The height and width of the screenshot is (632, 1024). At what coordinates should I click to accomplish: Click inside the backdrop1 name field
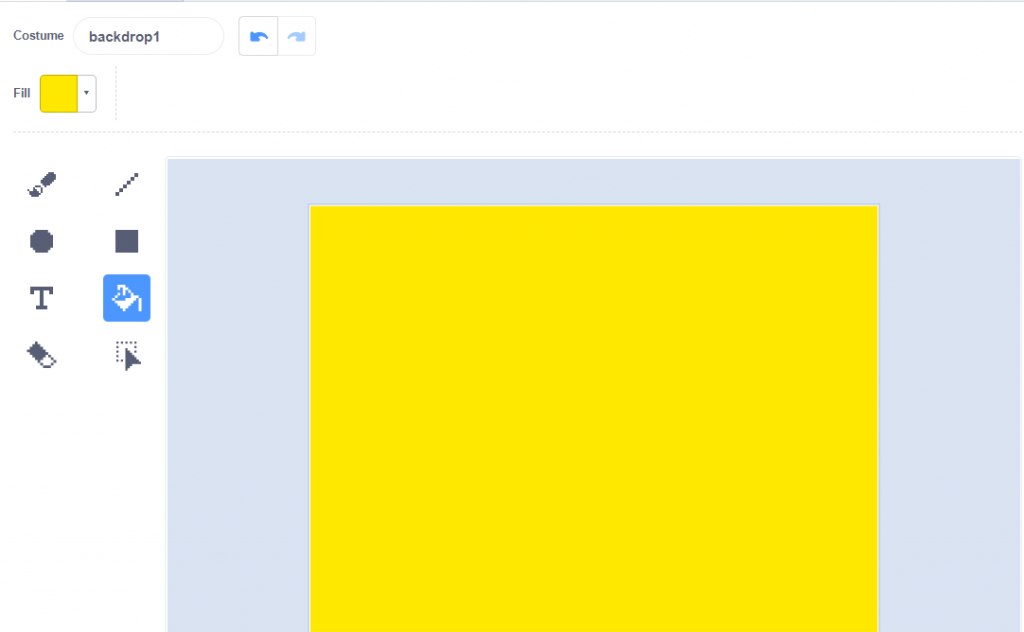click(x=148, y=35)
